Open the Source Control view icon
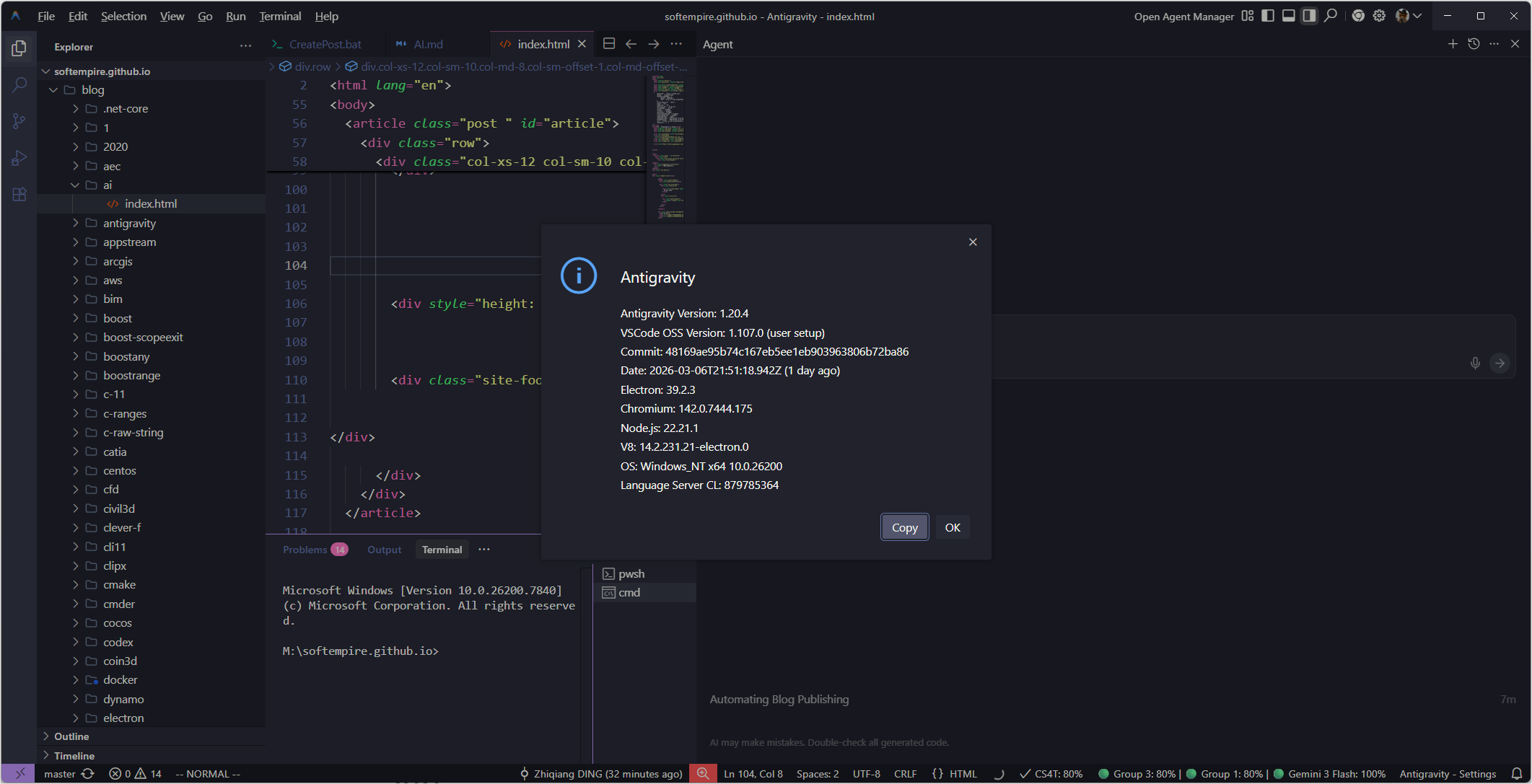 19,121
